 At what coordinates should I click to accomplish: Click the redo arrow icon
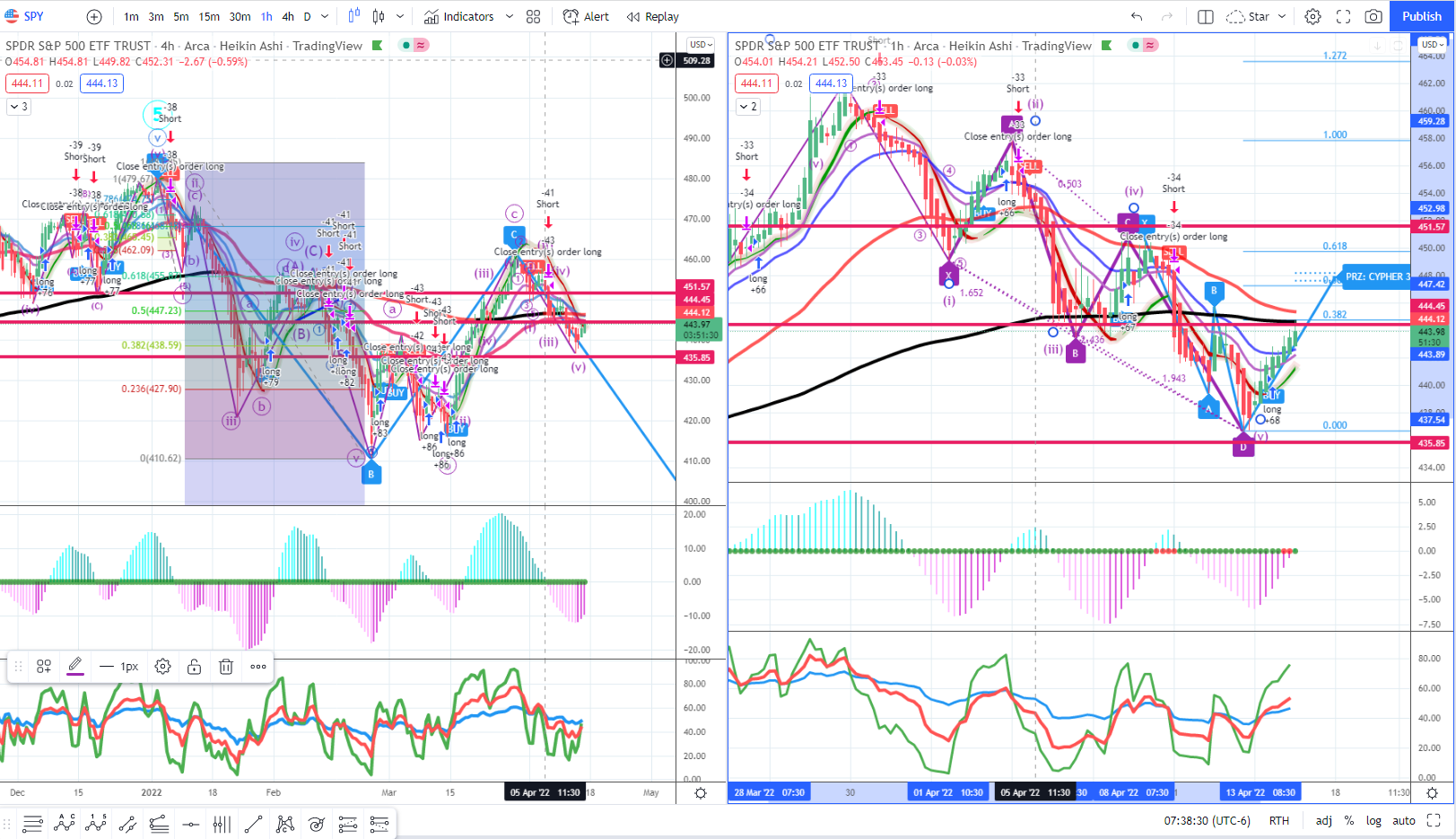1166,16
